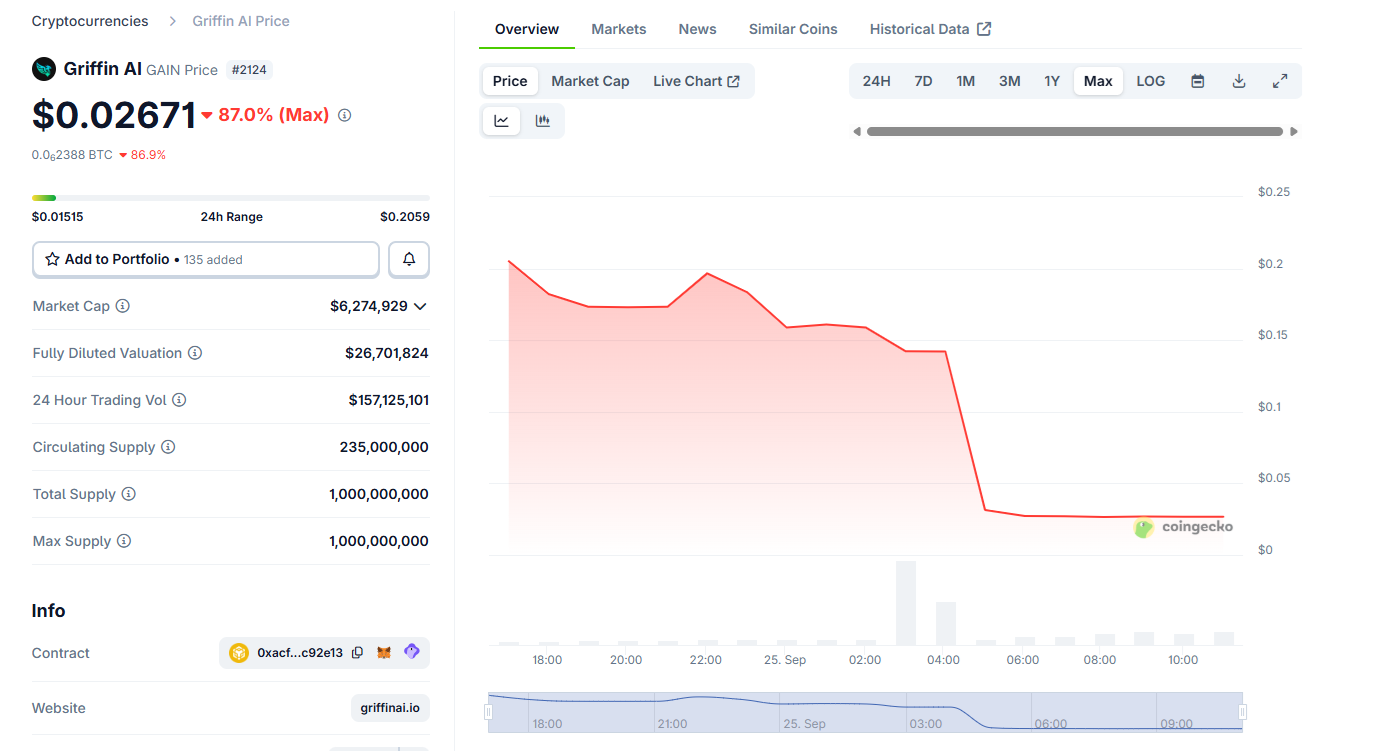The image size is (1378, 751).
Task: Download chart data icon
Action: click(x=1239, y=81)
